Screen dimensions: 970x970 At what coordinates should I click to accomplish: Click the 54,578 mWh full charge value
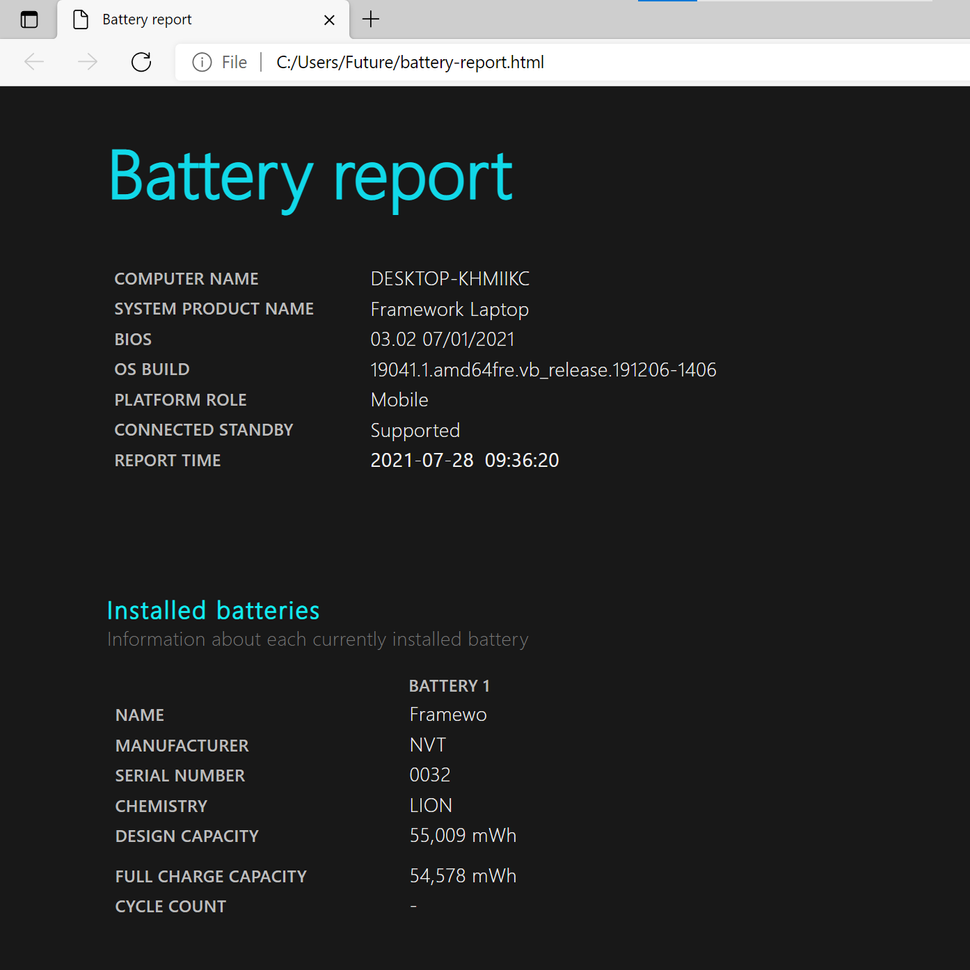463,875
